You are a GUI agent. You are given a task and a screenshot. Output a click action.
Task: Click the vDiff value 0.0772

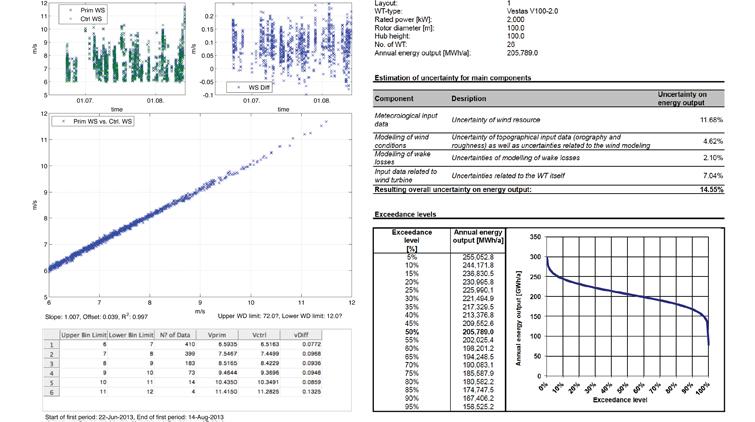click(x=312, y=344)
